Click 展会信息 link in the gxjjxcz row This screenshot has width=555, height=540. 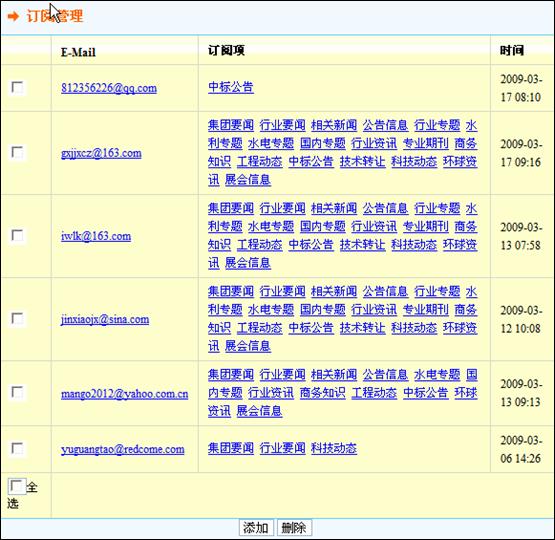tap(248, 180)
